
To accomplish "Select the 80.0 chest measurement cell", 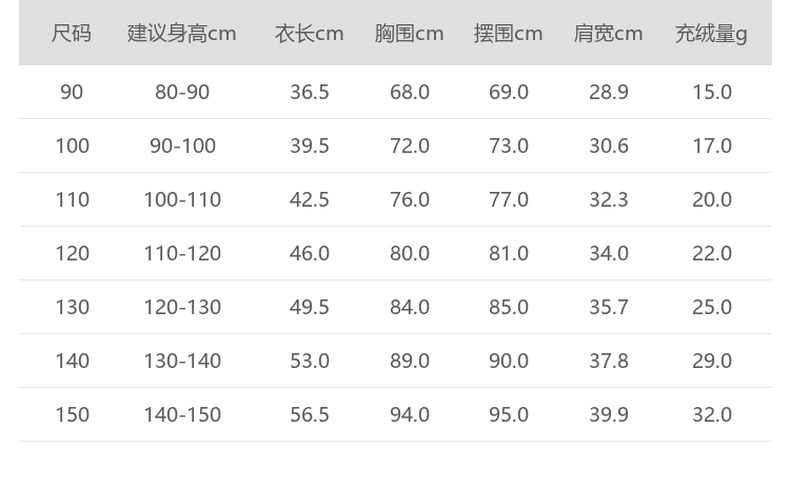I will [409, 254].
